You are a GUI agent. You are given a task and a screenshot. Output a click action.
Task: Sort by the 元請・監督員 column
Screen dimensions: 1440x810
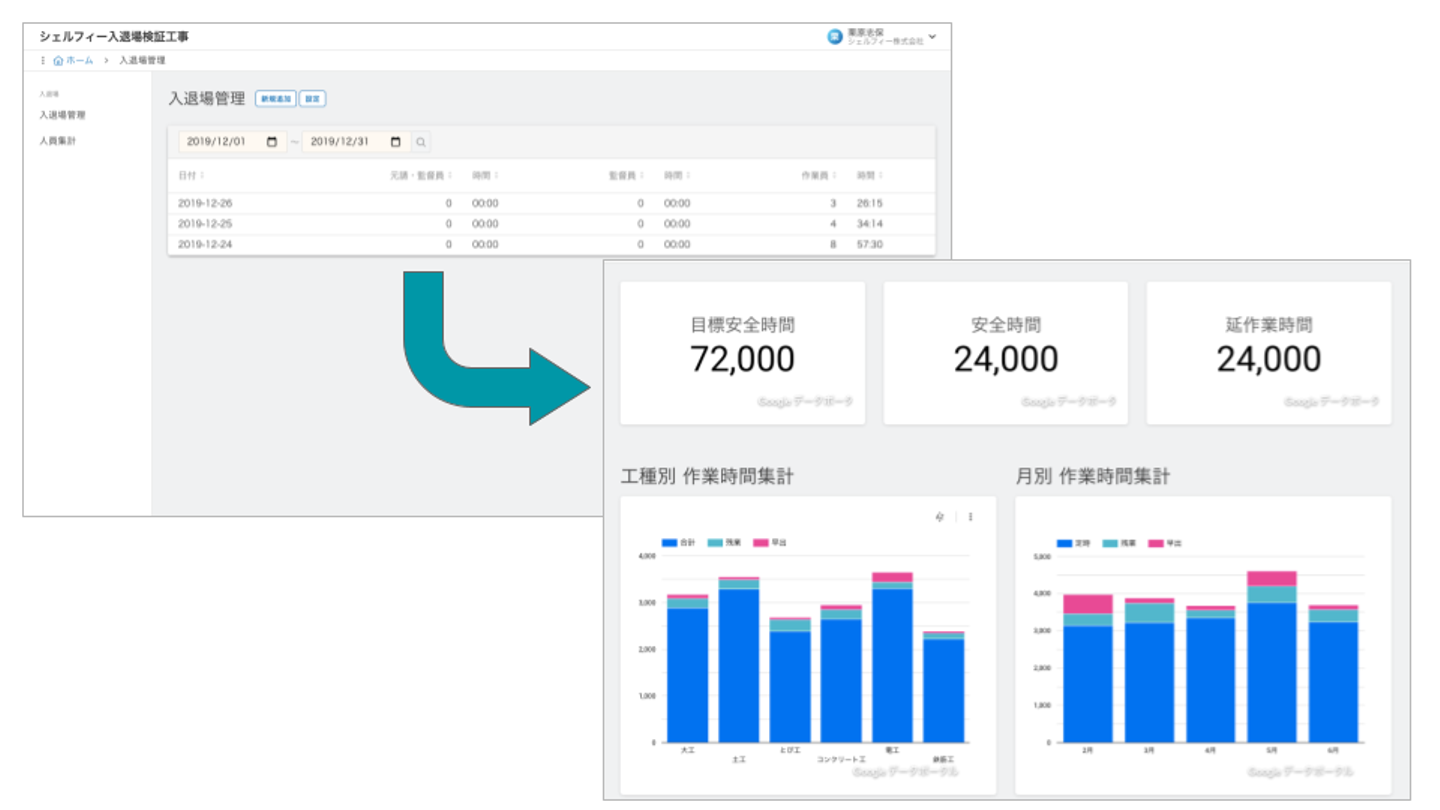[x=421, y=175]
